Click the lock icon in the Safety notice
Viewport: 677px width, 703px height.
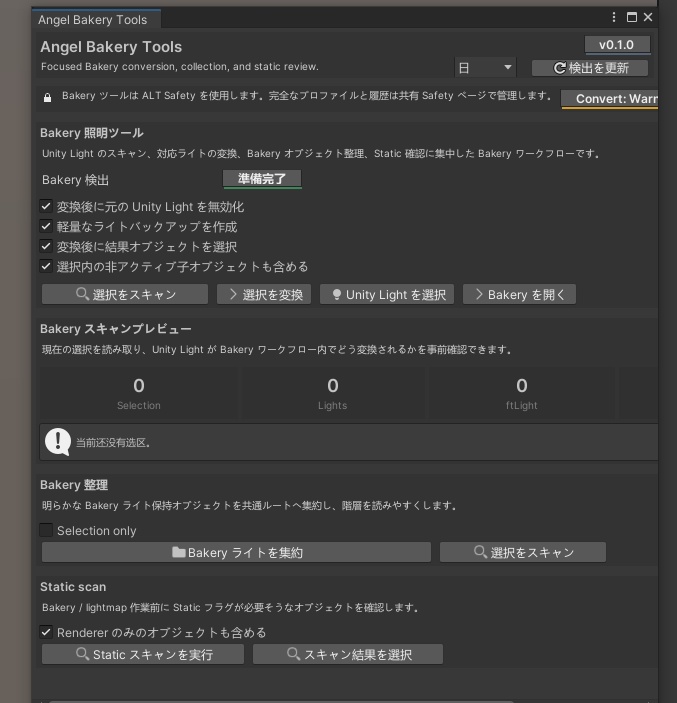[48, 97]
